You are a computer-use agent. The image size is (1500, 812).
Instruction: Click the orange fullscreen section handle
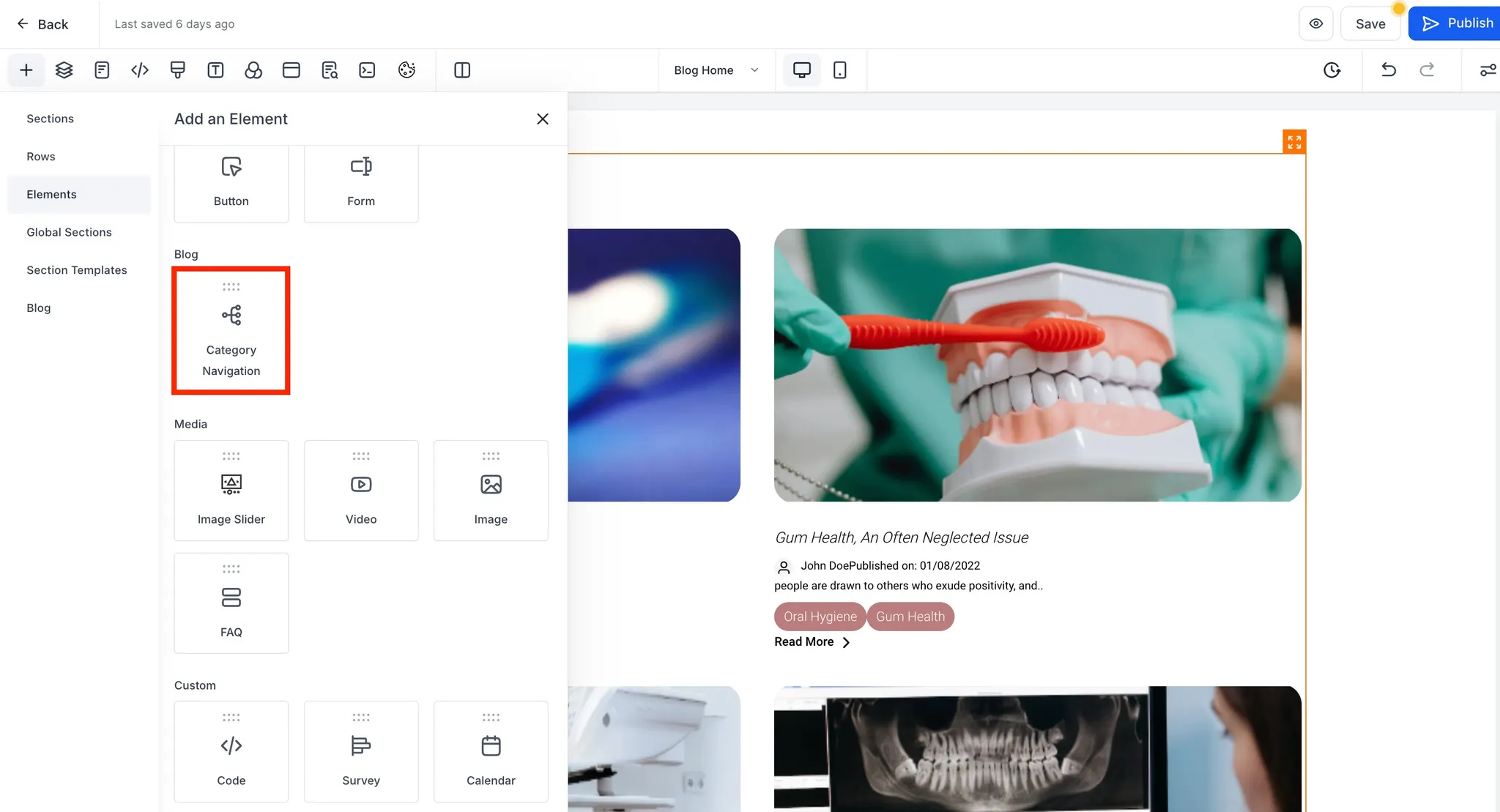(1294, 141)
